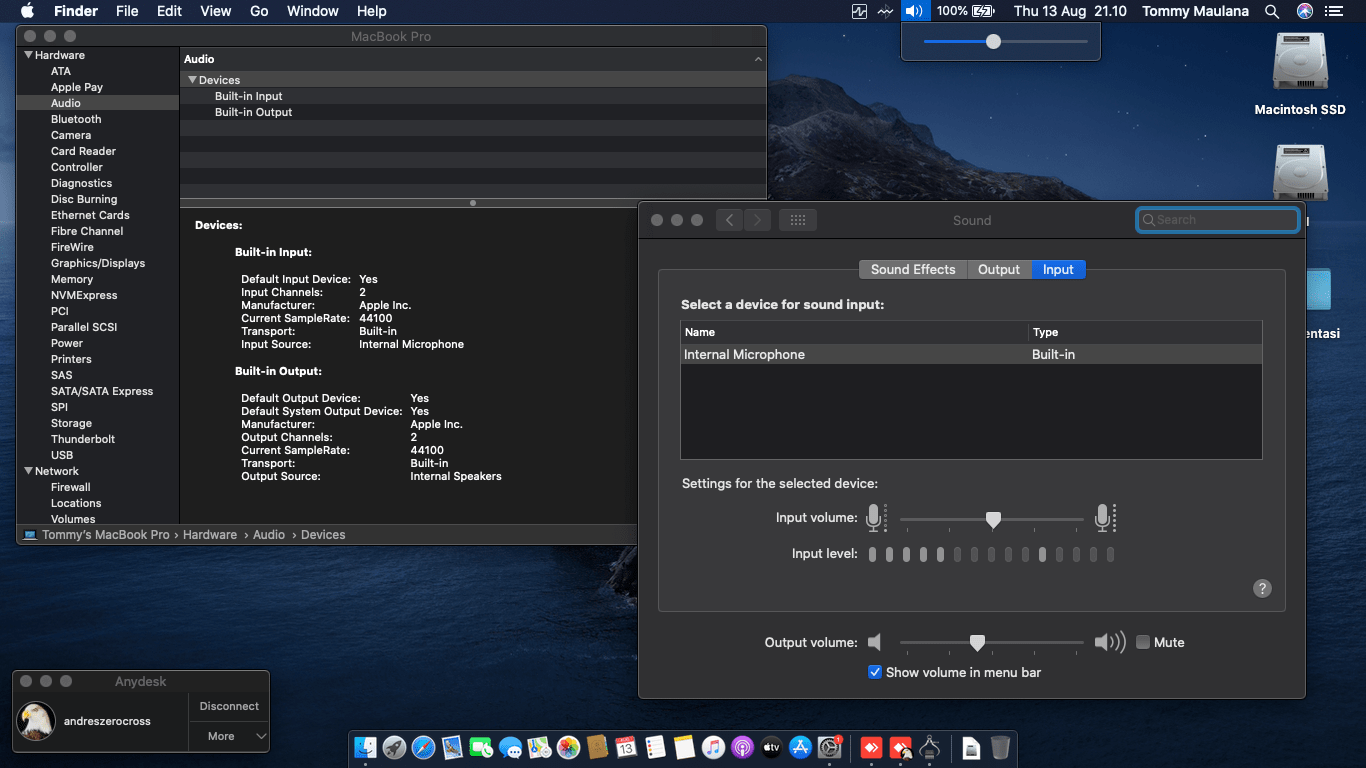Screen dimensions: 1366x768
Task: Uncheck Show volume in menu bar
Action: coord(875,673)
